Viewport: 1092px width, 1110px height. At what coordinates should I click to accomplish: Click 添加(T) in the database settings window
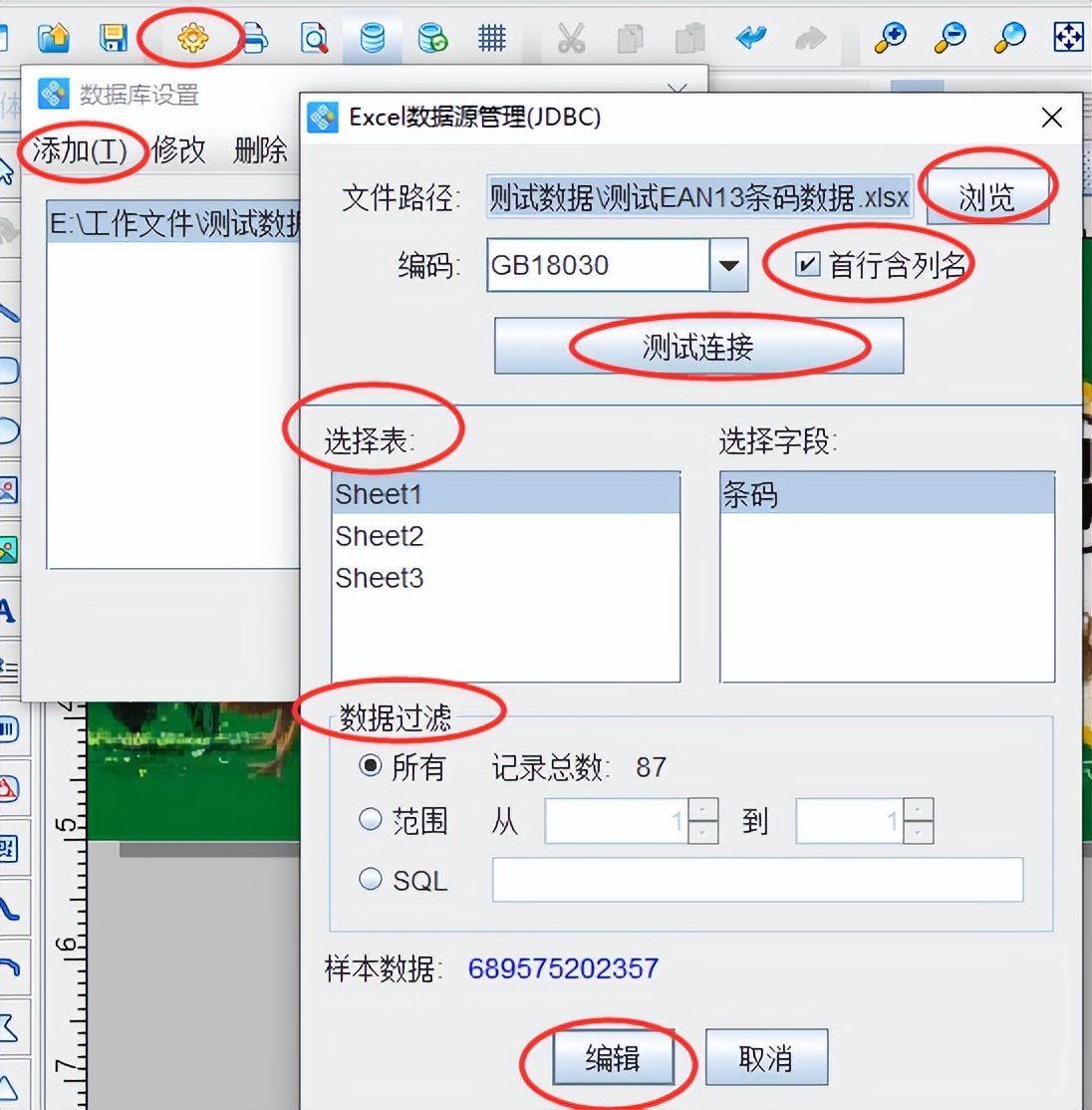(x=79, y=151)
